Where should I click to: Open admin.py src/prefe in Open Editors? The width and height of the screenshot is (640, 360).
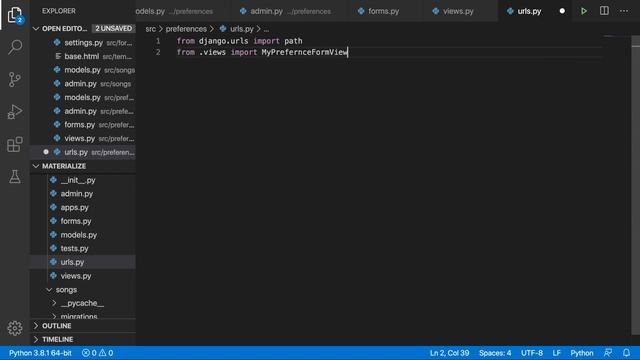tap(83, 111)
